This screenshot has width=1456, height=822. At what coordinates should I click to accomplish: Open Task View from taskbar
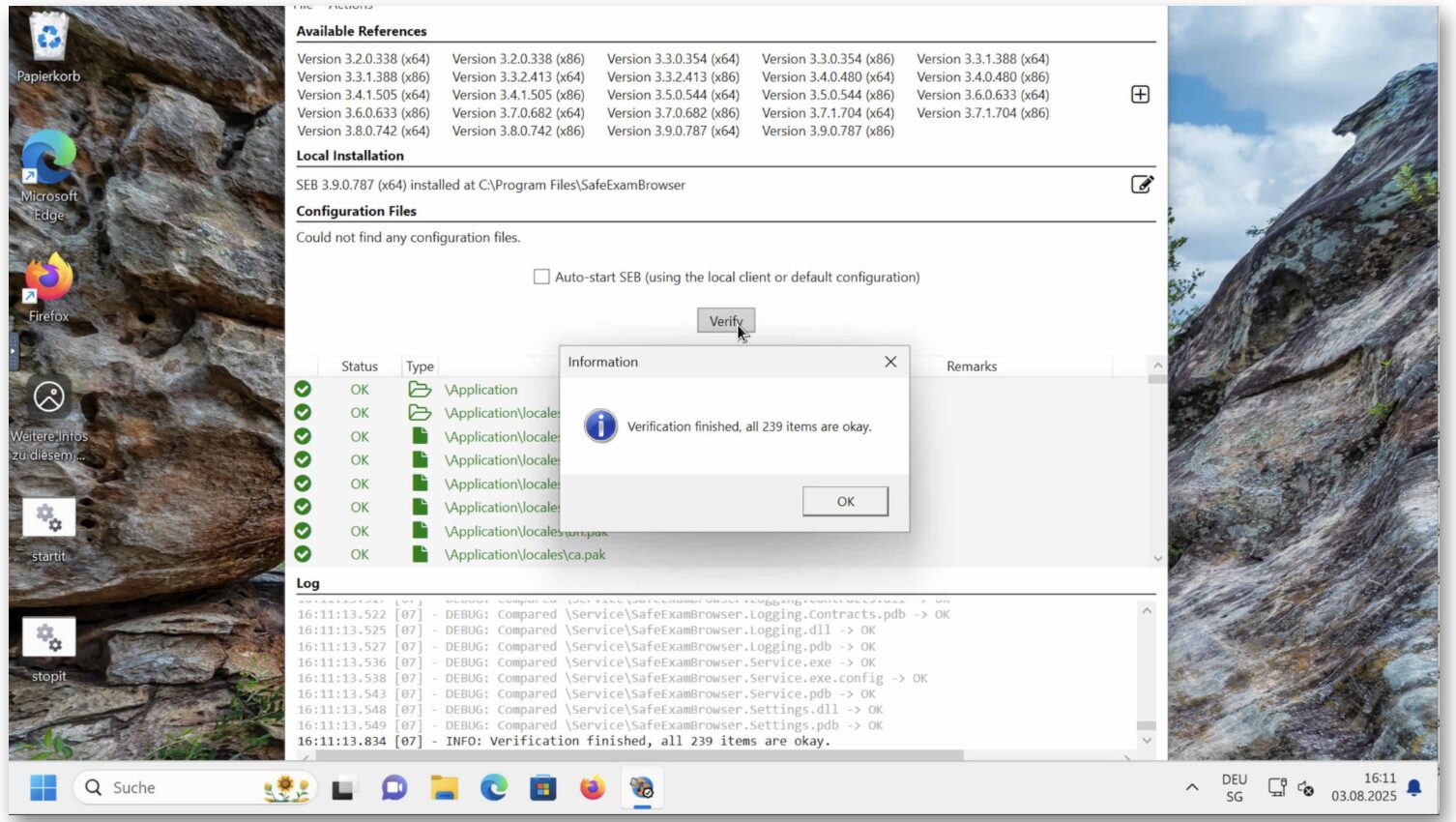[342, 789]
